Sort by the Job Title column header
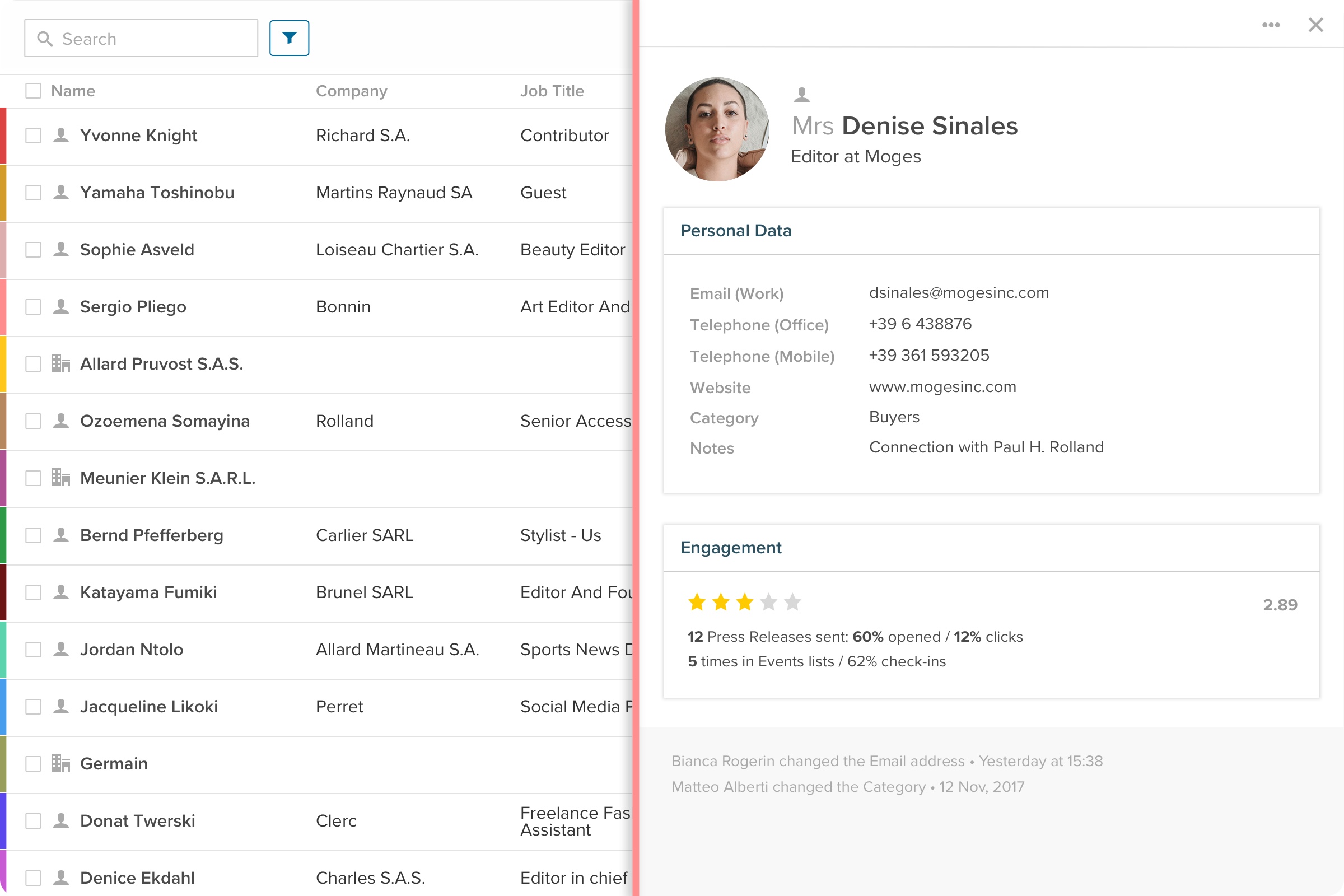This screenshot has width=1344, height=896. 552,91
